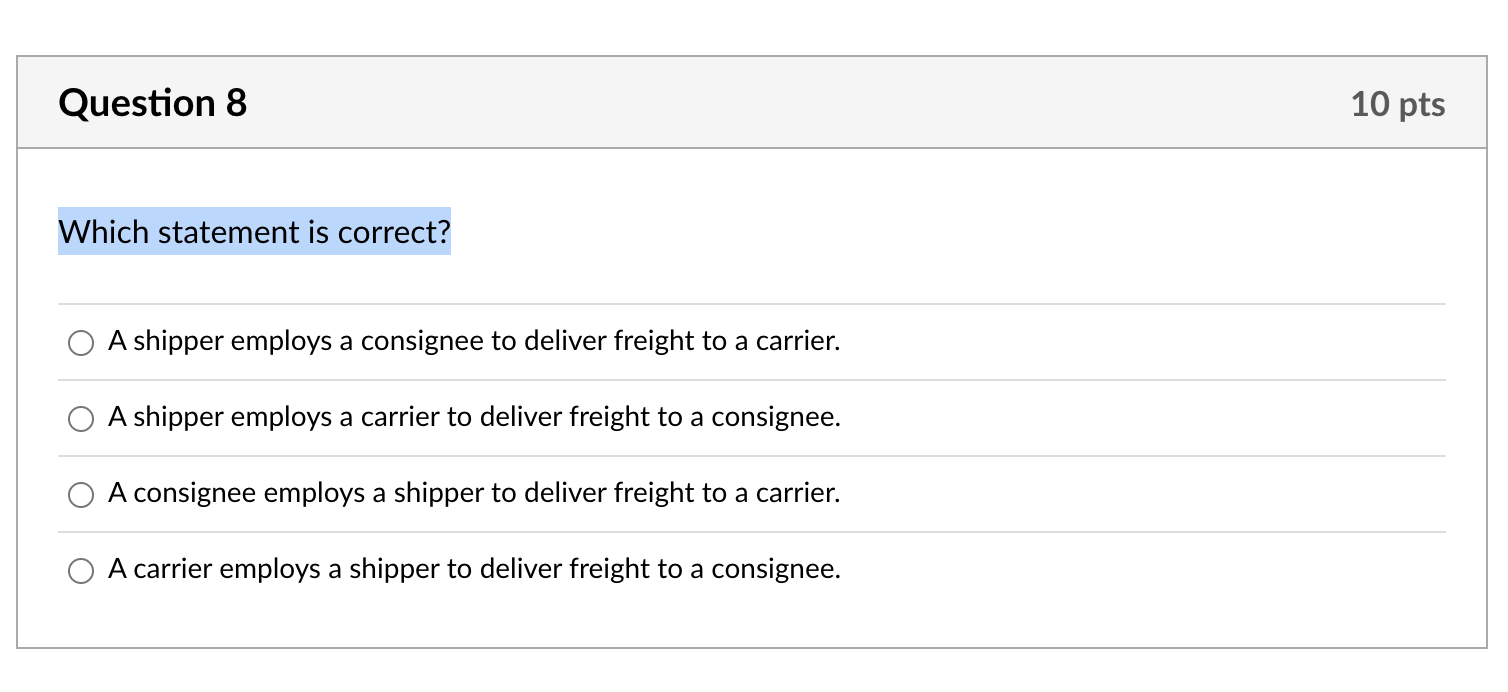Select radio button for carrier employs shipper option
Image resolution: width=1508 pixels, height=692 pixels.
[81, 570]
